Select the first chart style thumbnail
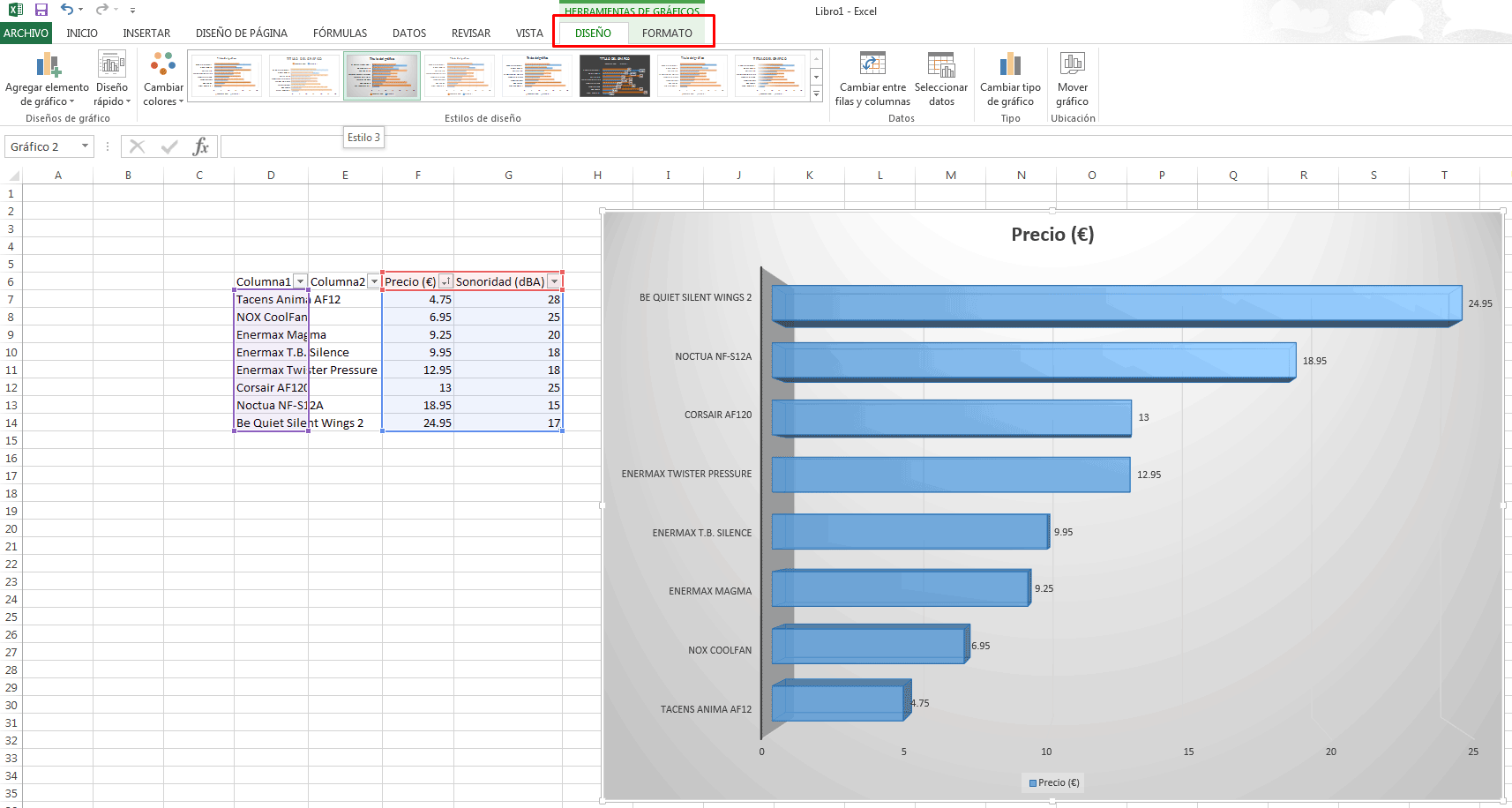The image size is (1512, 808). pos(227,76)
